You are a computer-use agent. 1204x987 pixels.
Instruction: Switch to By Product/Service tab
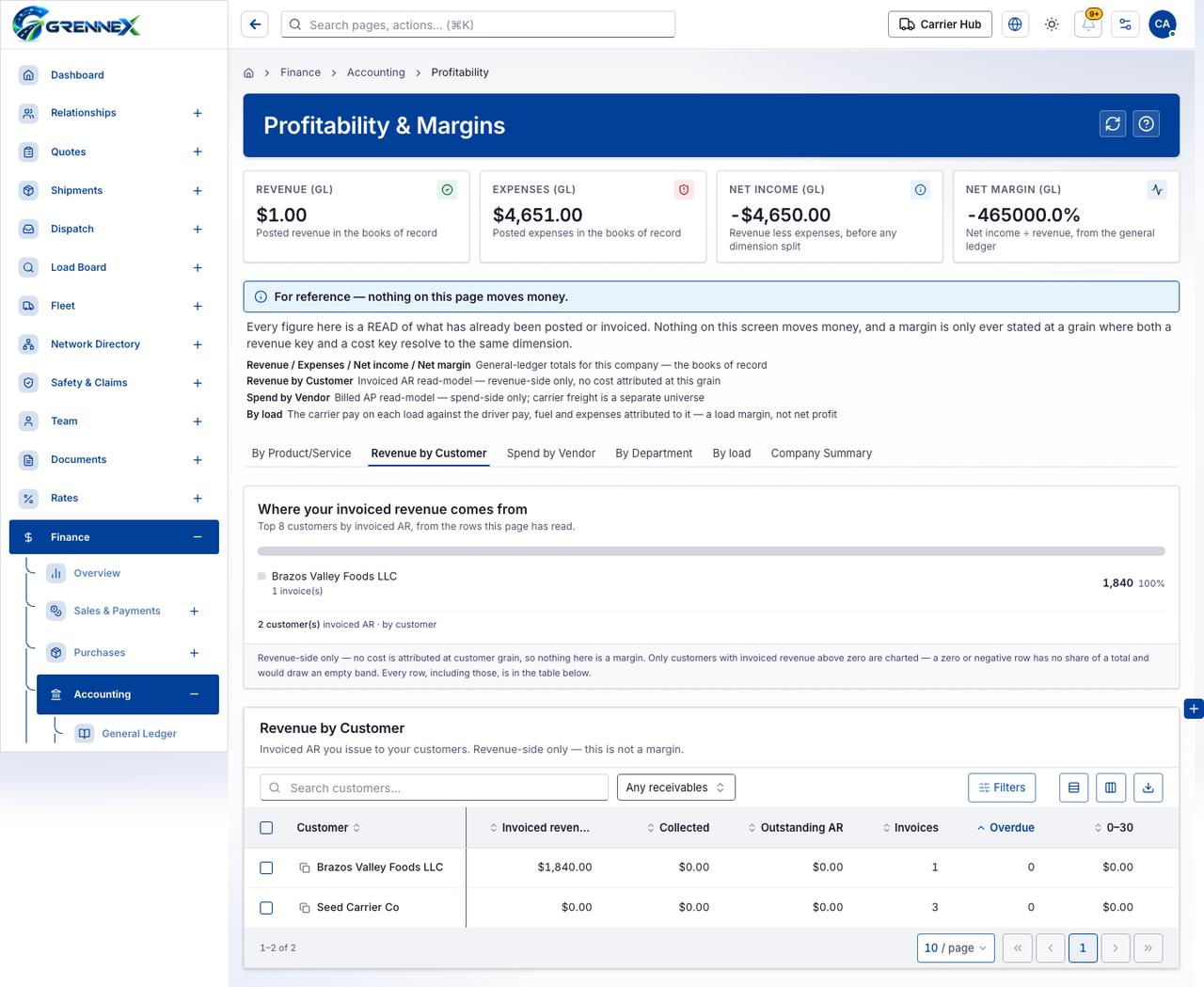(301, 454)
